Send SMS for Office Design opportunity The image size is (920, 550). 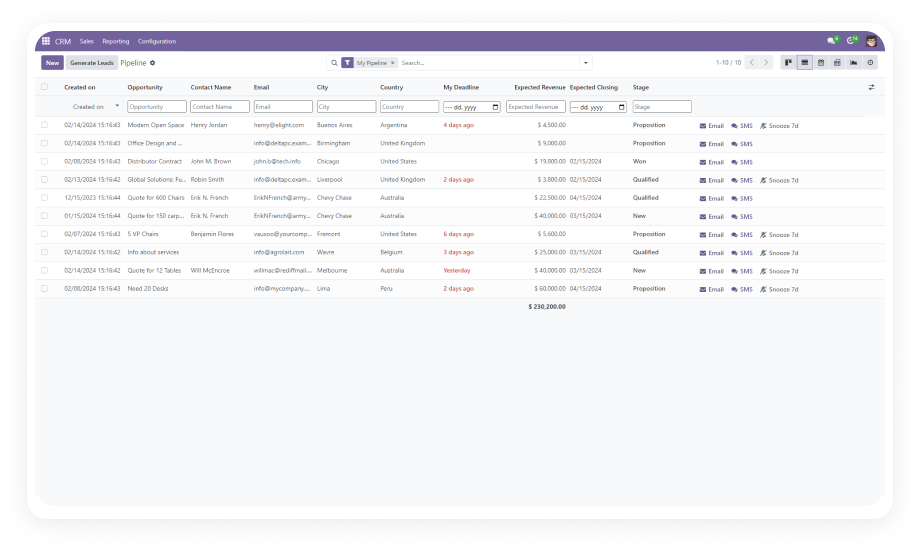(742, 144)
